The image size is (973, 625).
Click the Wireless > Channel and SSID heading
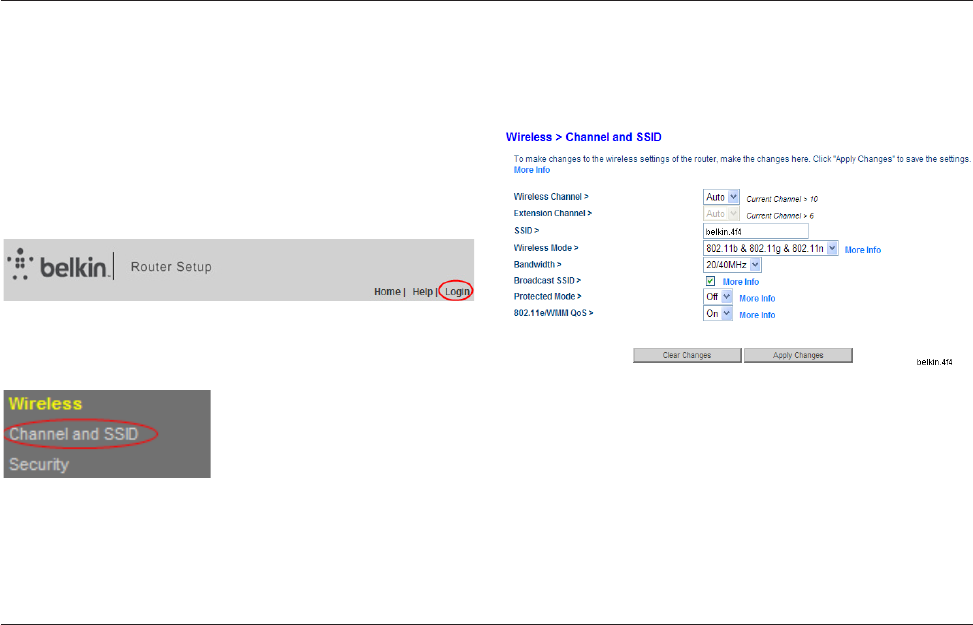coord(583,137)
